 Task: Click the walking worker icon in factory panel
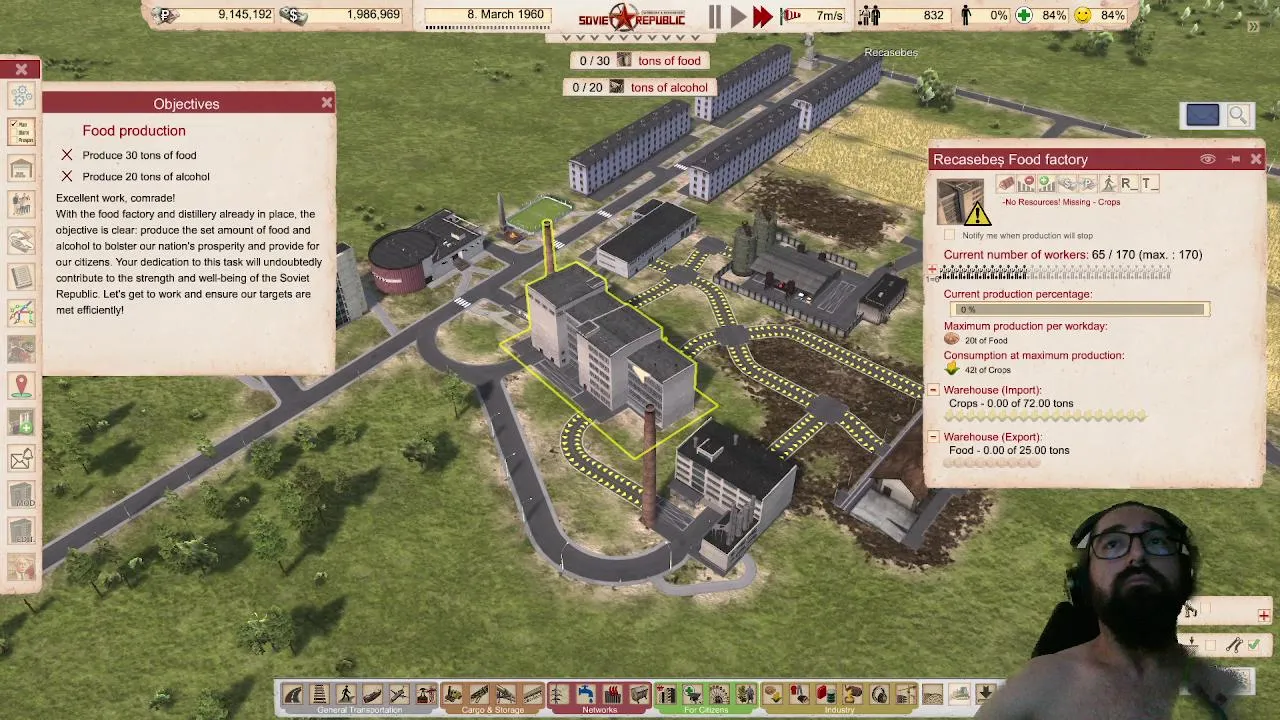[x=1108, y=183]
